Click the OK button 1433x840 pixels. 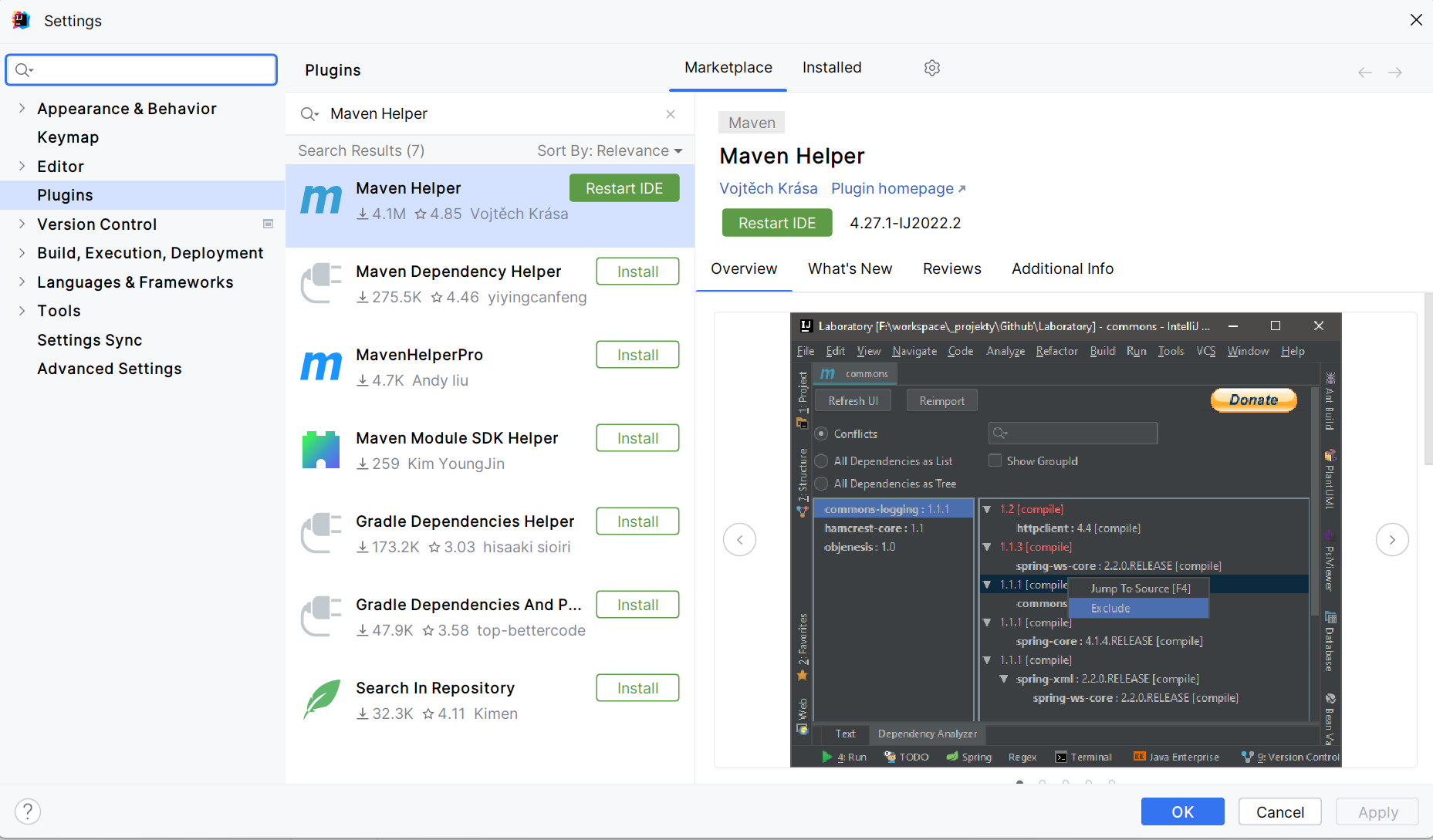[1182, 811]
